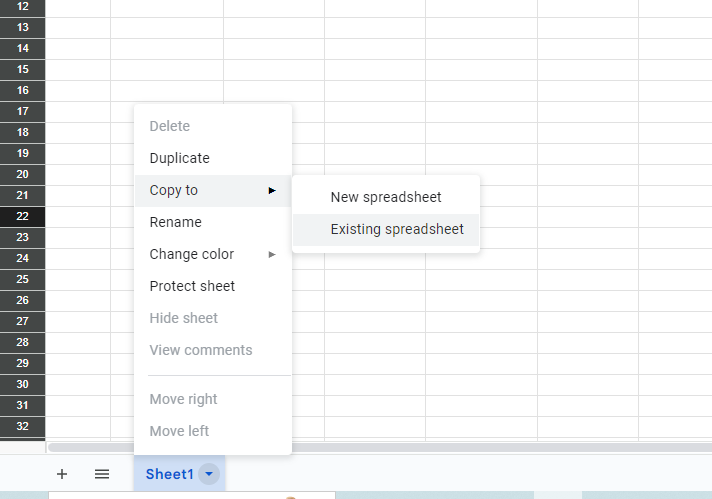Choose Duplicate from the context menu
Viewport: 712px width, 499px height.
click(180, 158)
